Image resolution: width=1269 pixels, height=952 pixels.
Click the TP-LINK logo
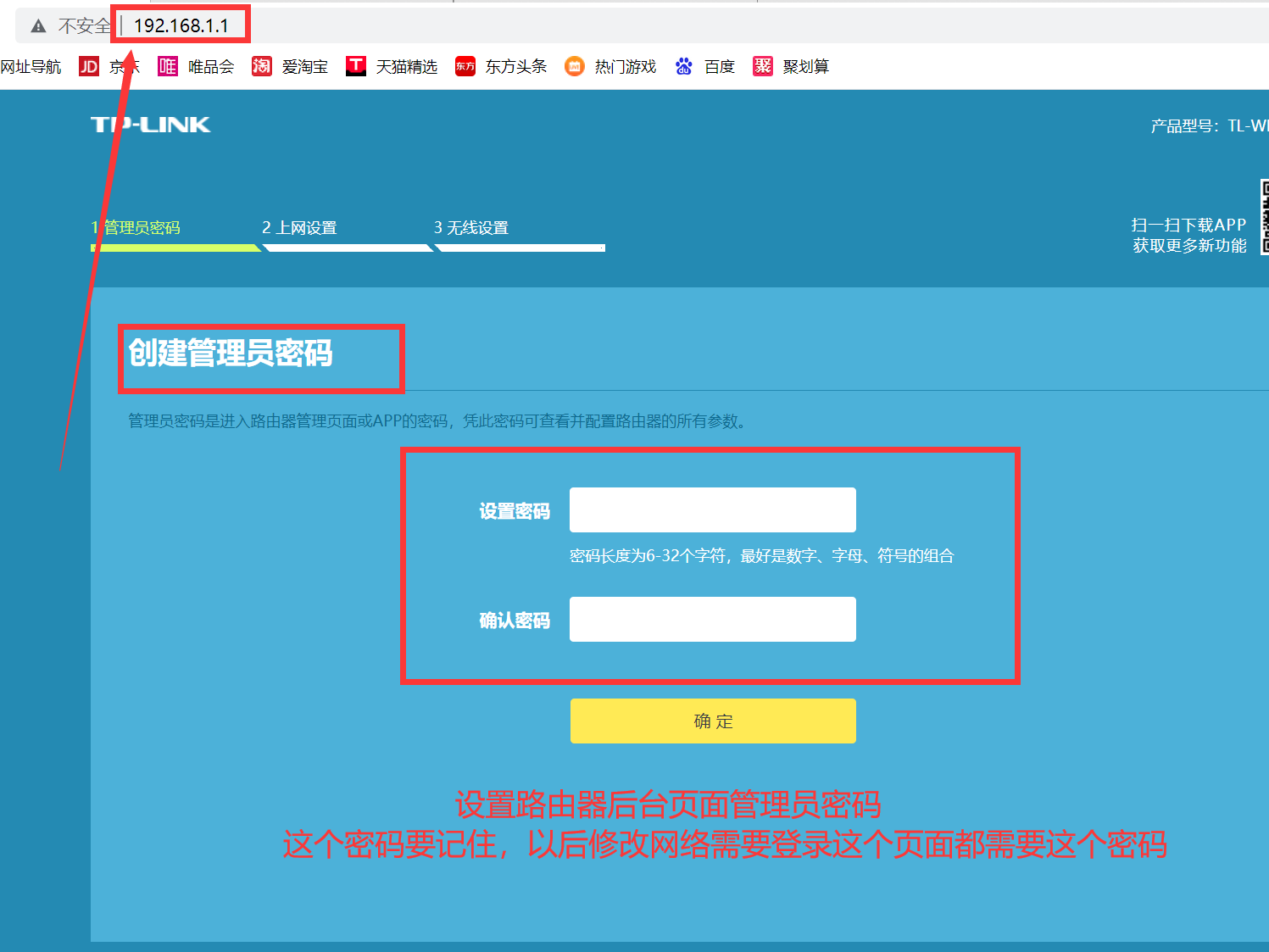coord(150,124)
